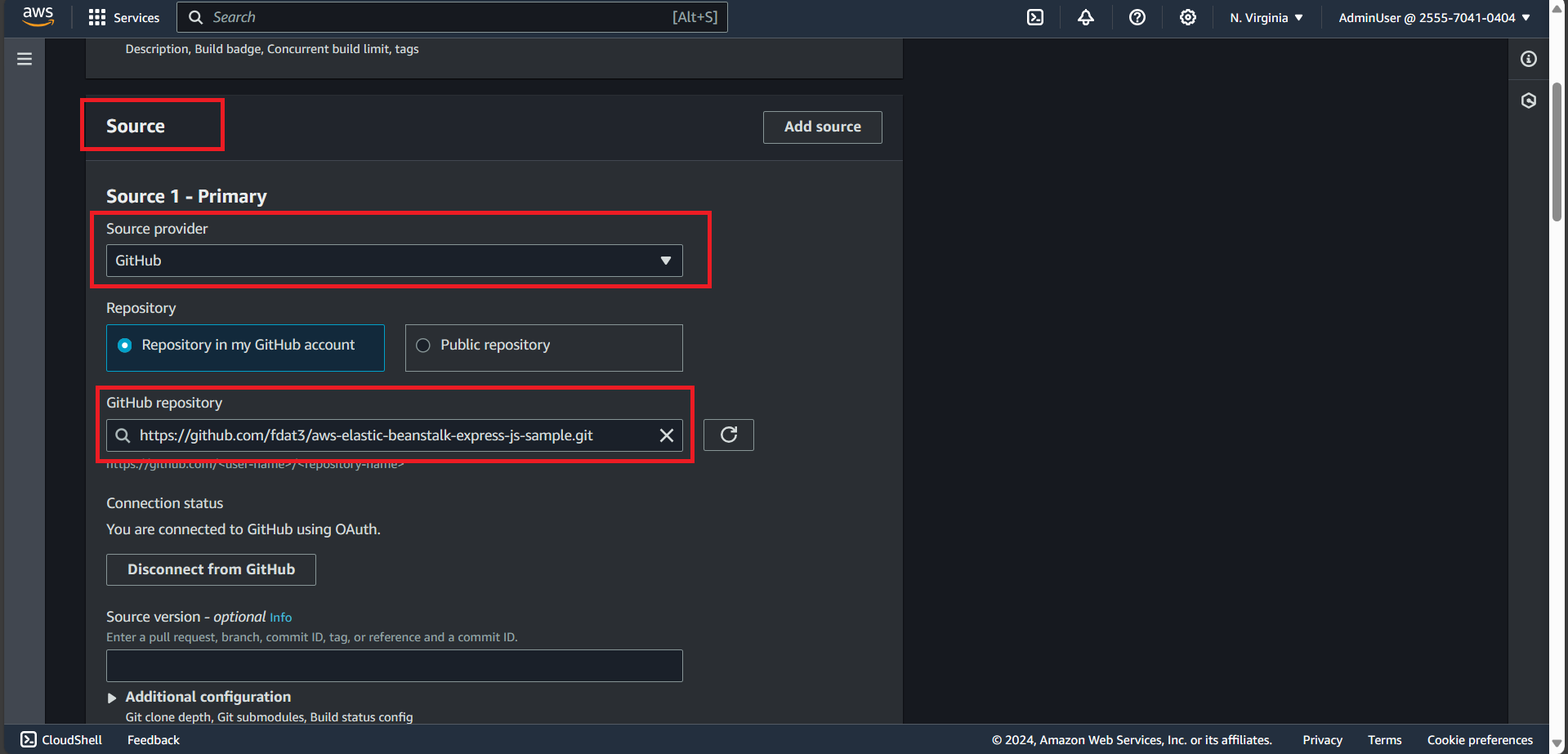
Task: Click the Services menu label
Action: 136,17
